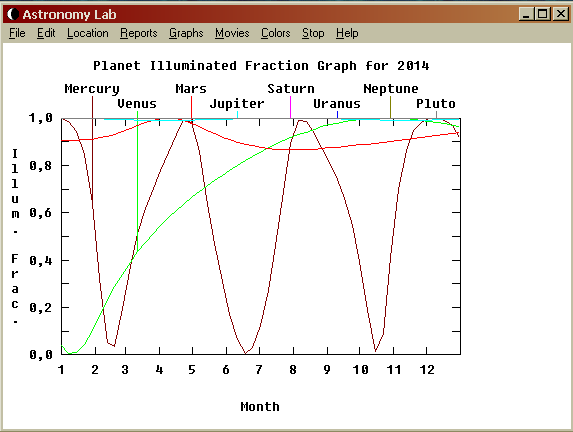The width and height of the screenshot is (573, 432).
Task: Click the Neptune legend label
Action: [391, 89]
